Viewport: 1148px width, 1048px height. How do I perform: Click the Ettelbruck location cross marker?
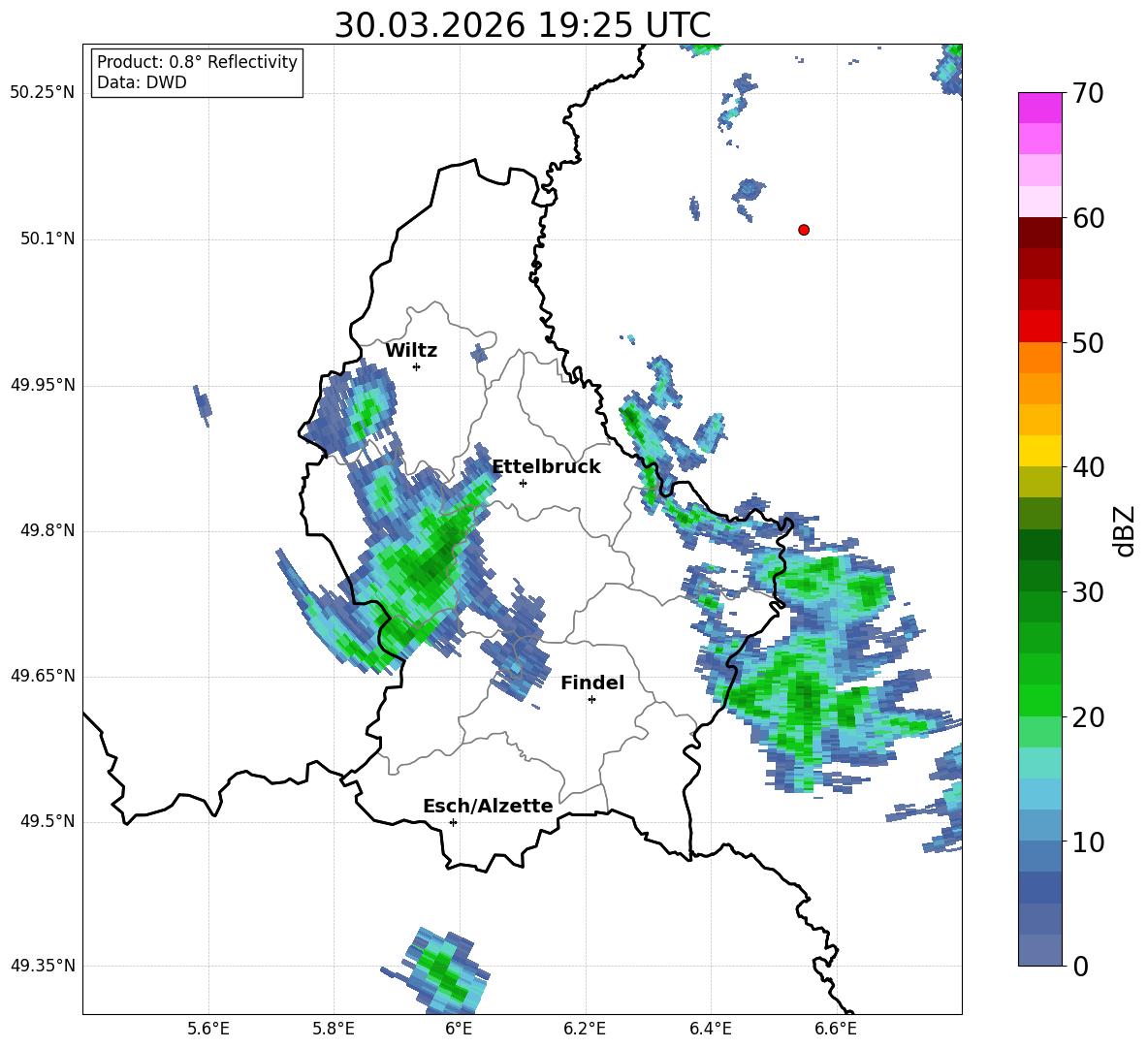click(x=523, y=483)
